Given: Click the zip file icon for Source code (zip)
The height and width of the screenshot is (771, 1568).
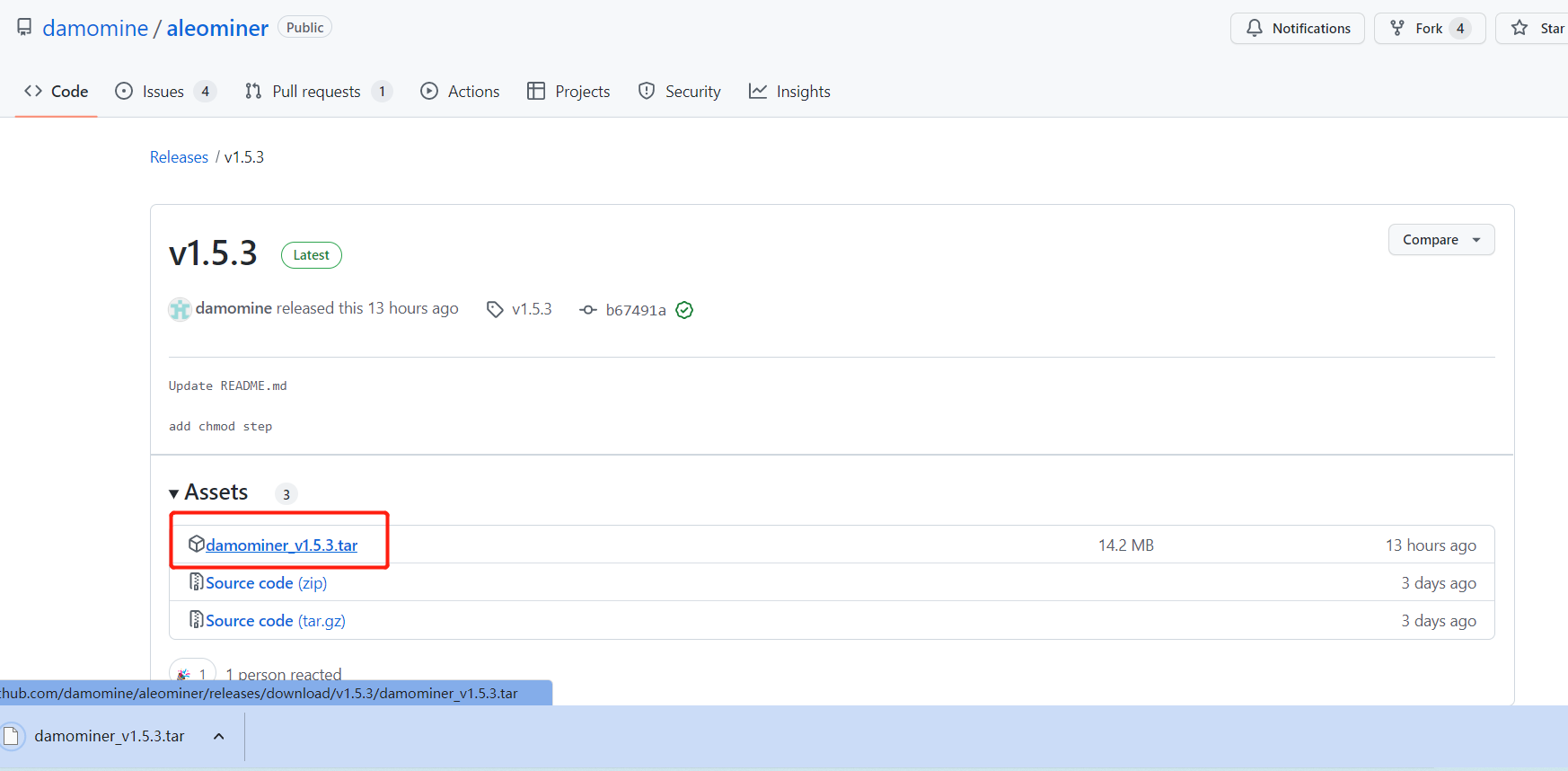Looking at the screenshot, I should [x=196, y=581].
